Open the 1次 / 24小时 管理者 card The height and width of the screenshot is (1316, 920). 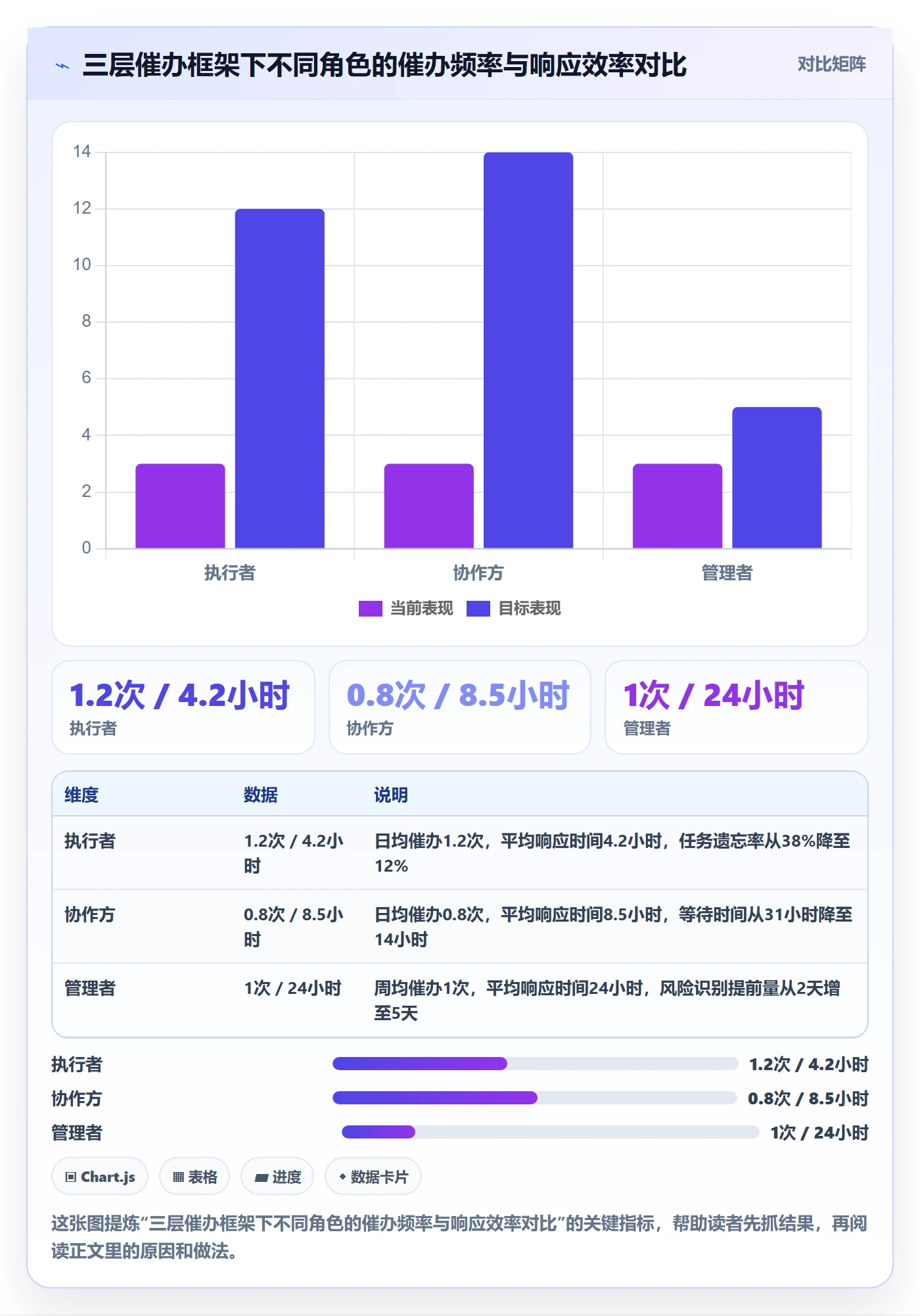[x=737, y=707]
